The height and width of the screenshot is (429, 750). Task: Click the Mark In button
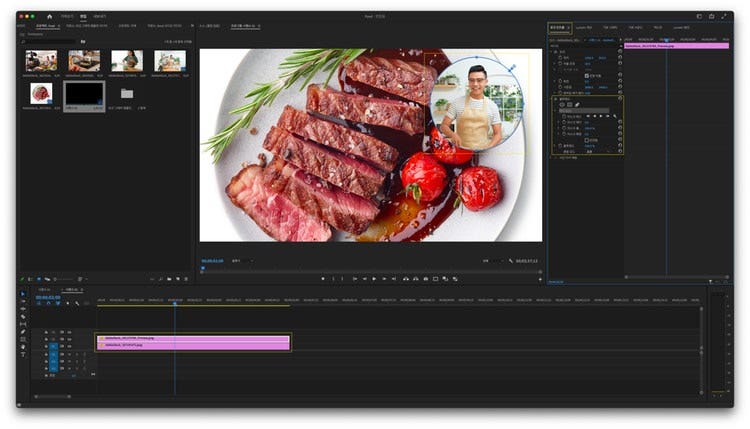click(333, 279)
